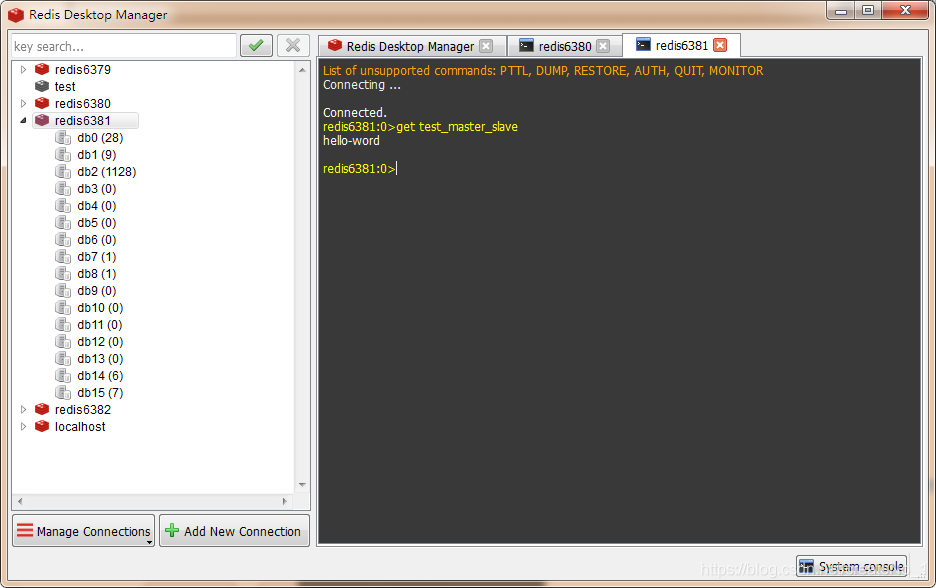Viewport: 936px width, 588px height.
Task: Clear key search with gray X
Action: tap(293, 46)
